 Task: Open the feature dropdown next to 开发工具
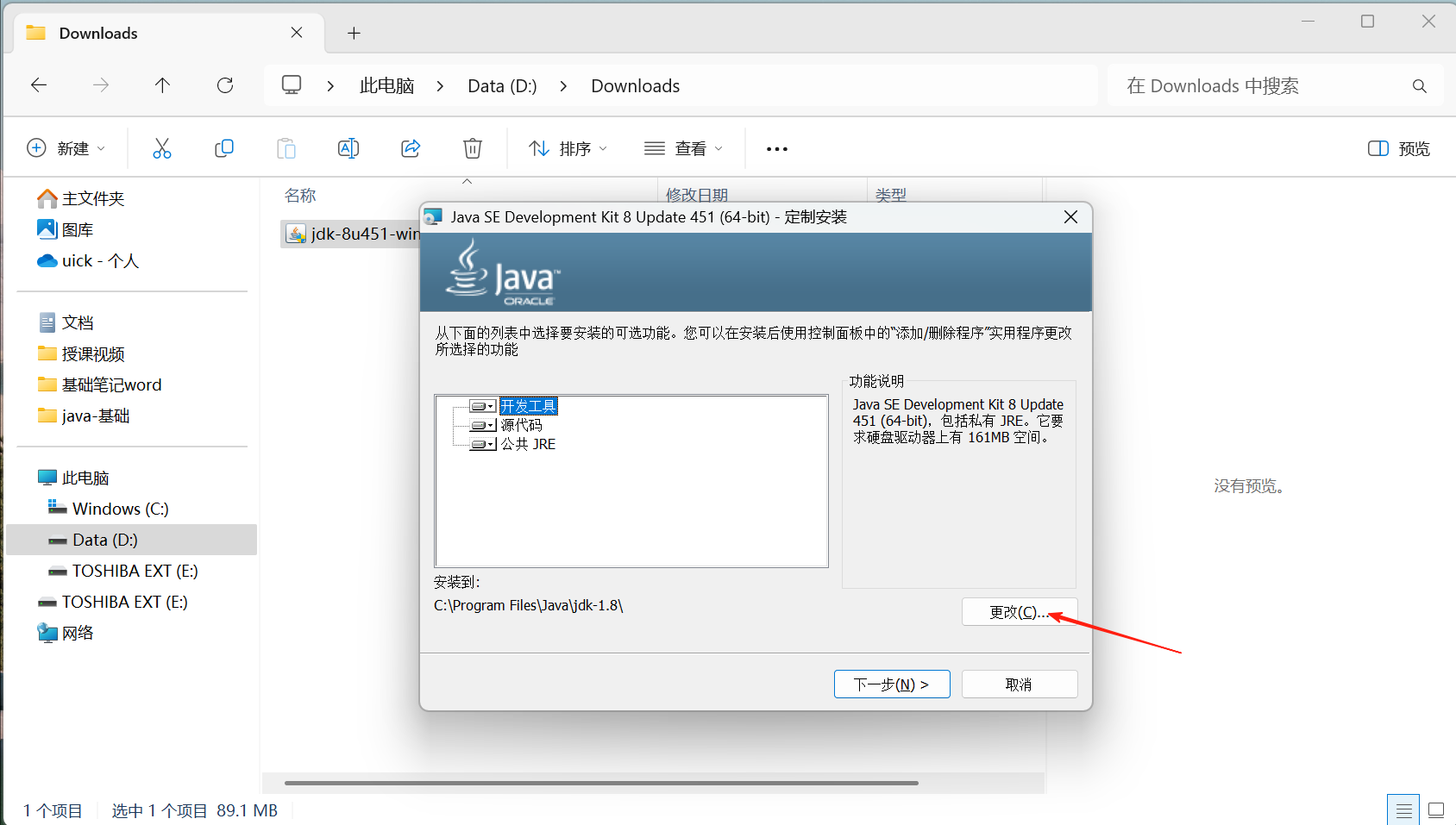click(490, 405)
